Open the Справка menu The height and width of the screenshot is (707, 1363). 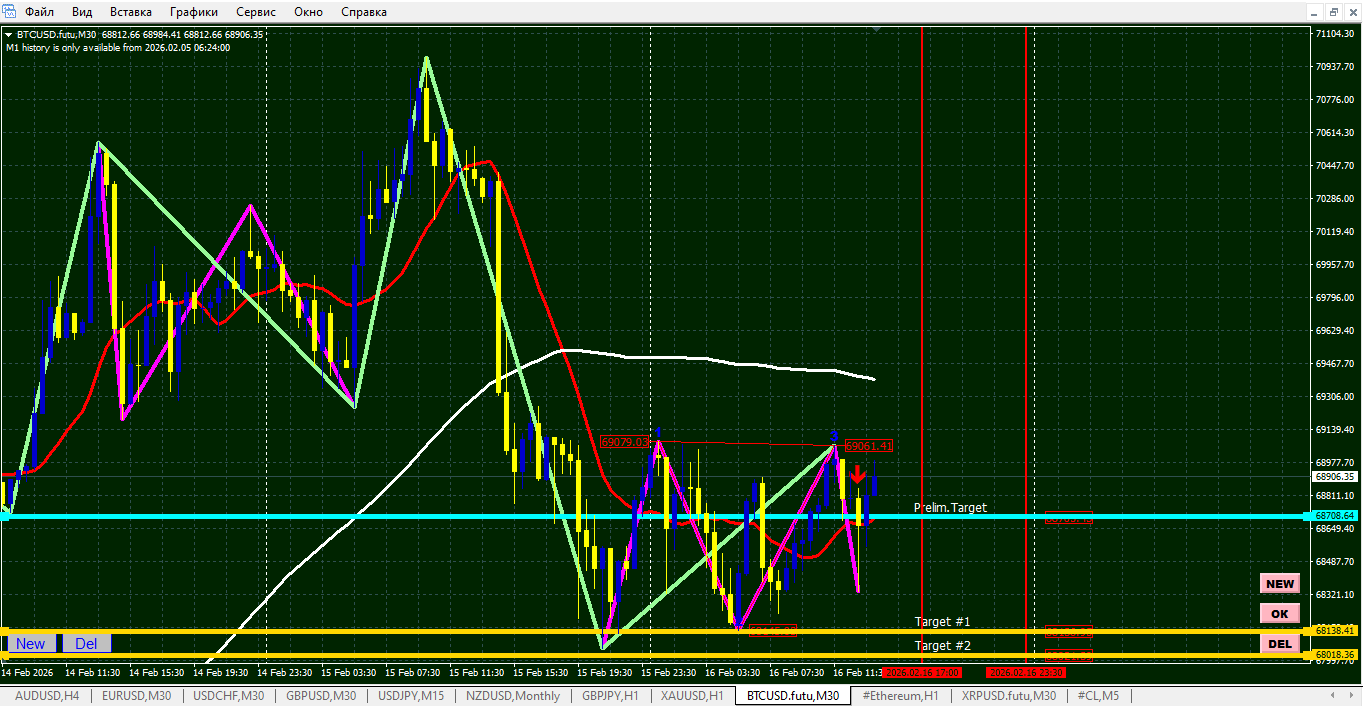tap(364, 12)
